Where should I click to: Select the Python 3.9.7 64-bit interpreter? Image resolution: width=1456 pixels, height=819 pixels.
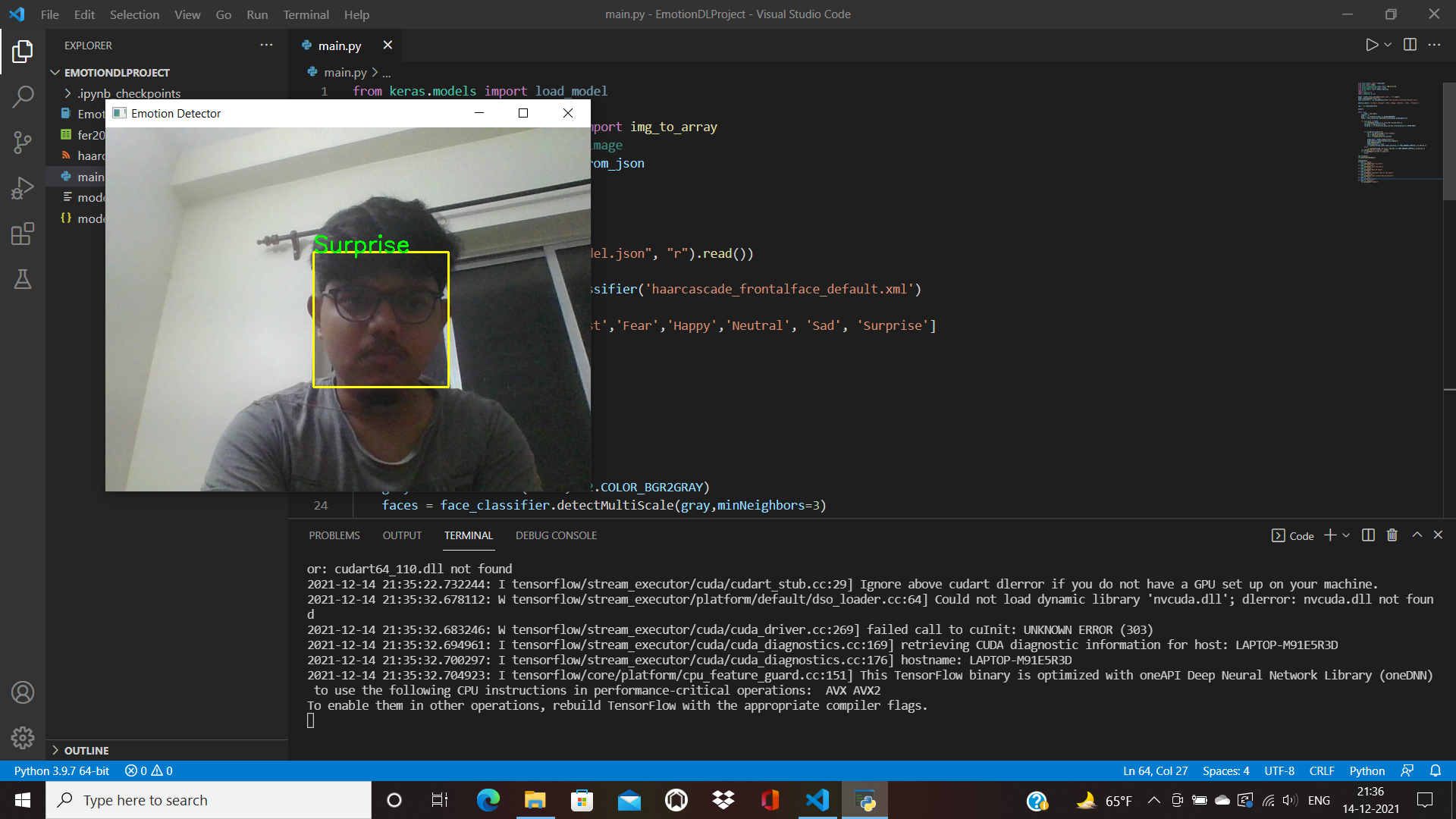[61, 770]
